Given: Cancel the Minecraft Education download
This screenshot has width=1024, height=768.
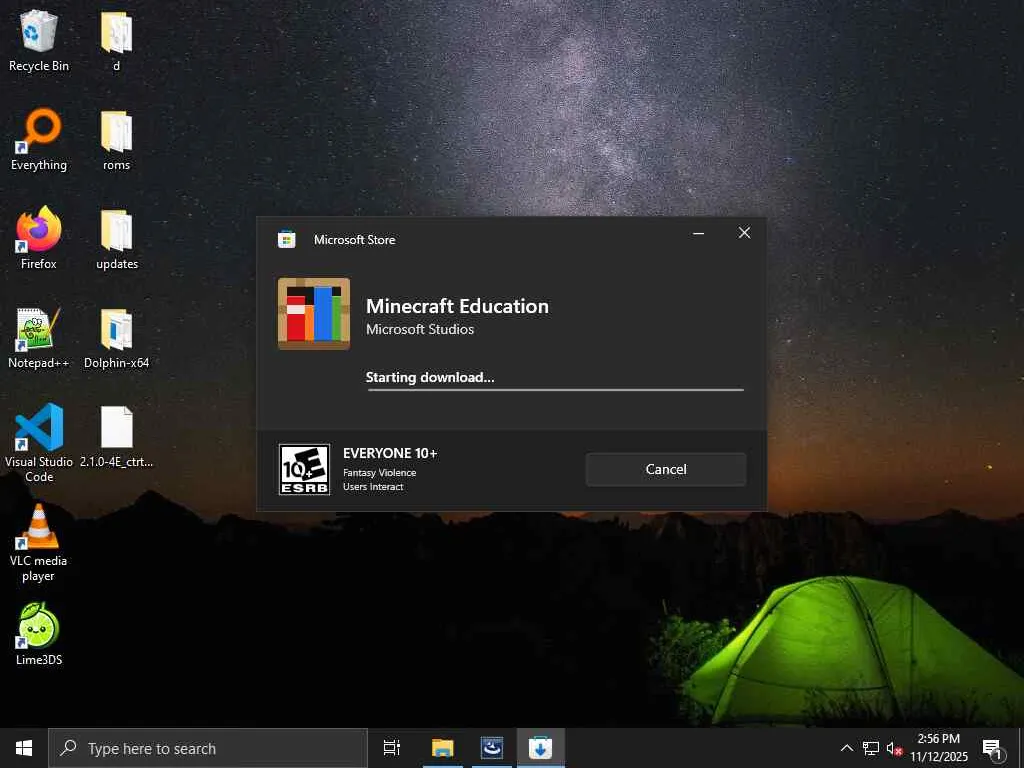Looking at the screenshot, I should 665,469.
